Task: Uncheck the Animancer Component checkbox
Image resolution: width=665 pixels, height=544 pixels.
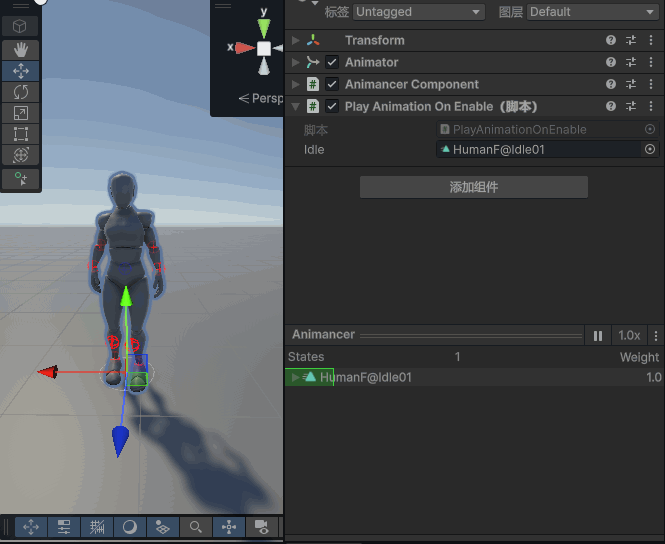Action: pos(332,84)
